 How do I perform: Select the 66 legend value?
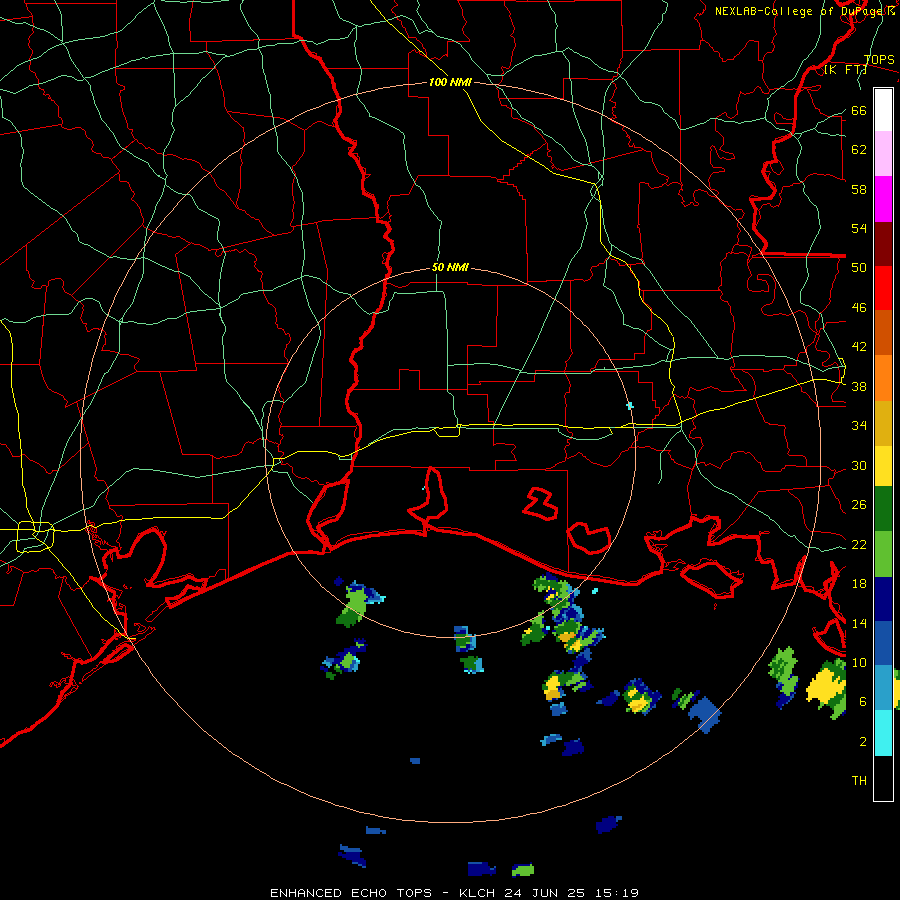pos(859,111)
